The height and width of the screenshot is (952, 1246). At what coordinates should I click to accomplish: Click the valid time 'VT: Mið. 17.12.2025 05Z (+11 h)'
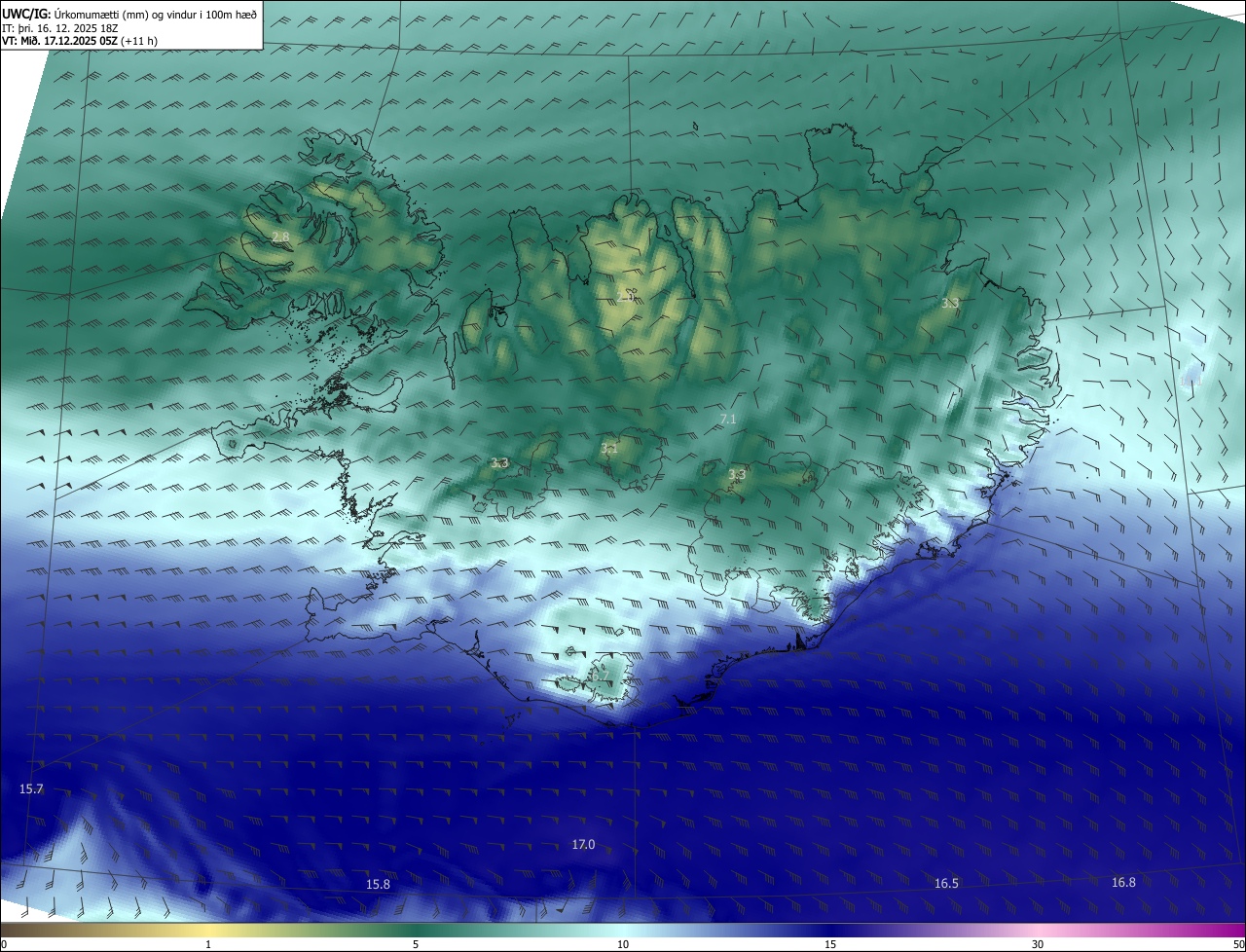tap(80, 41)
